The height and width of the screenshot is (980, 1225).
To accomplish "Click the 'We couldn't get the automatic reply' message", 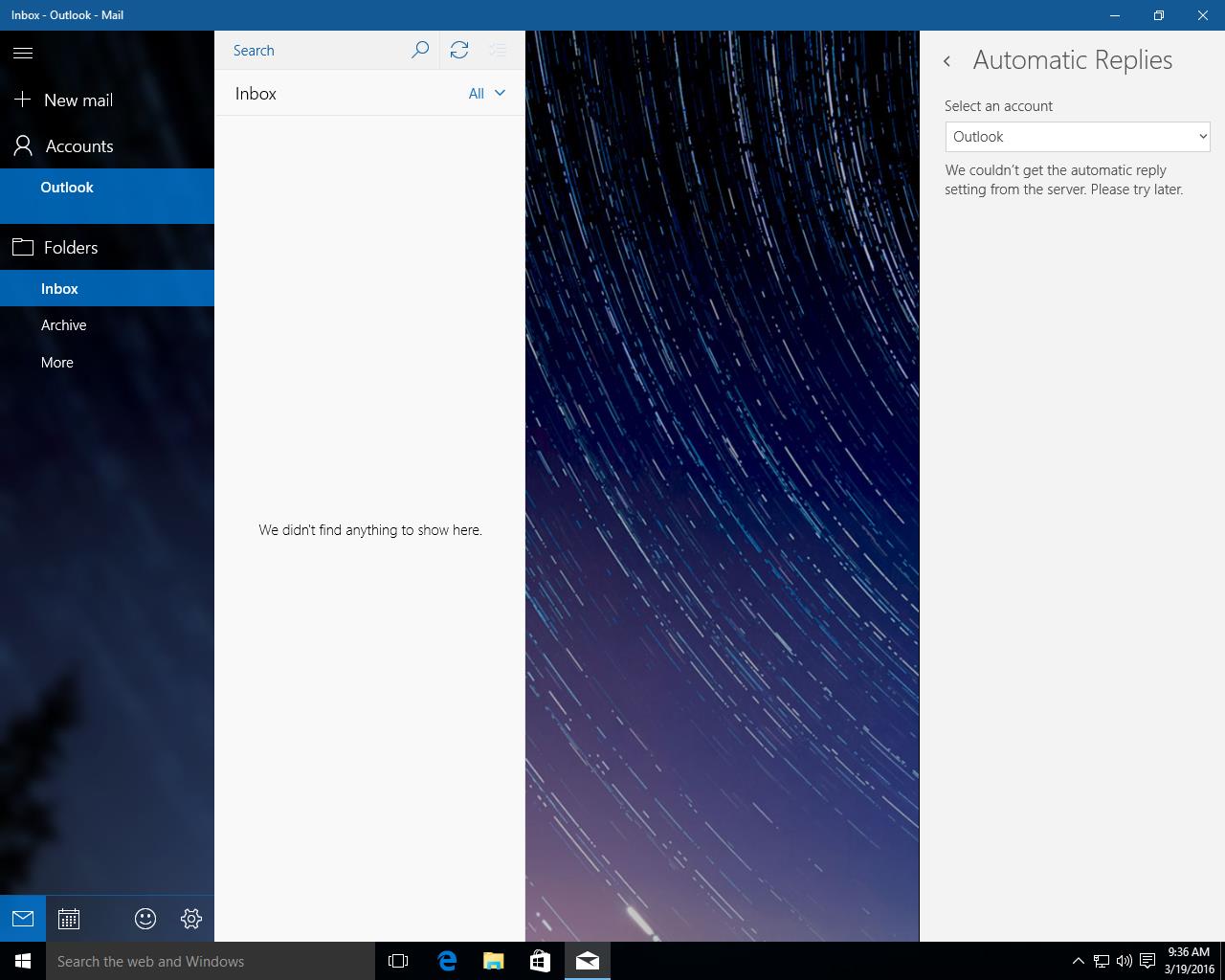I will click(1064, 180).
